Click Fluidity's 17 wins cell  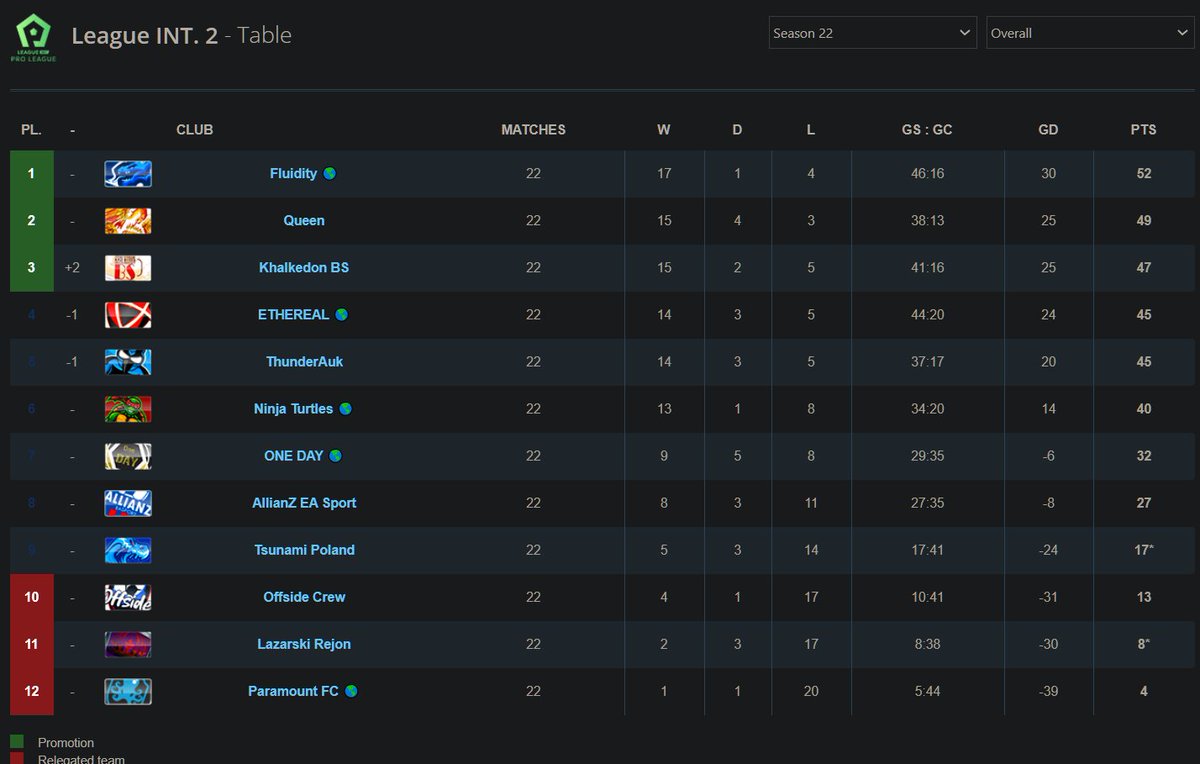pos(664,174)
